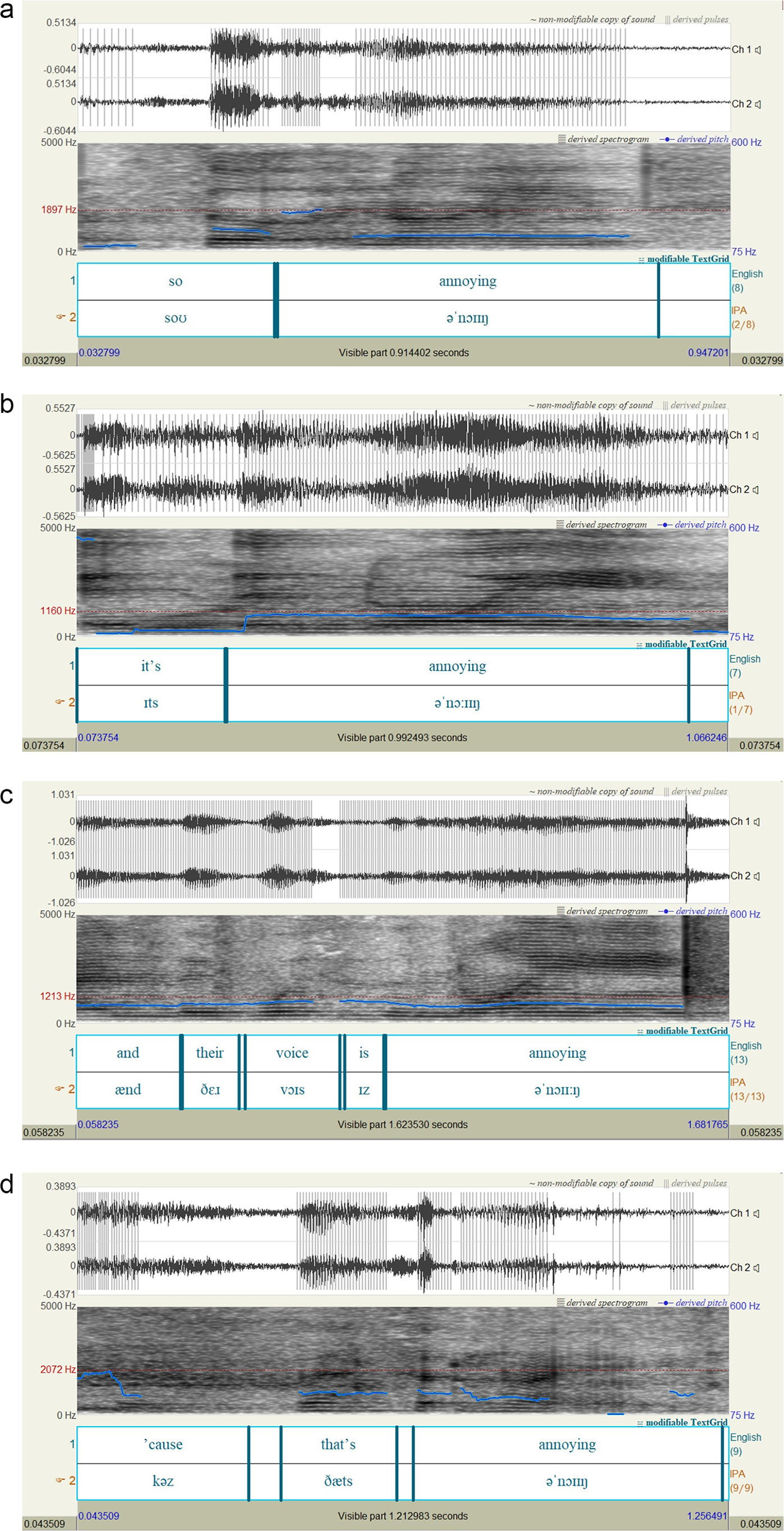
Task: Play the 'Visible part 1.623530 seconds' bar
Action: click(403, 1124)
